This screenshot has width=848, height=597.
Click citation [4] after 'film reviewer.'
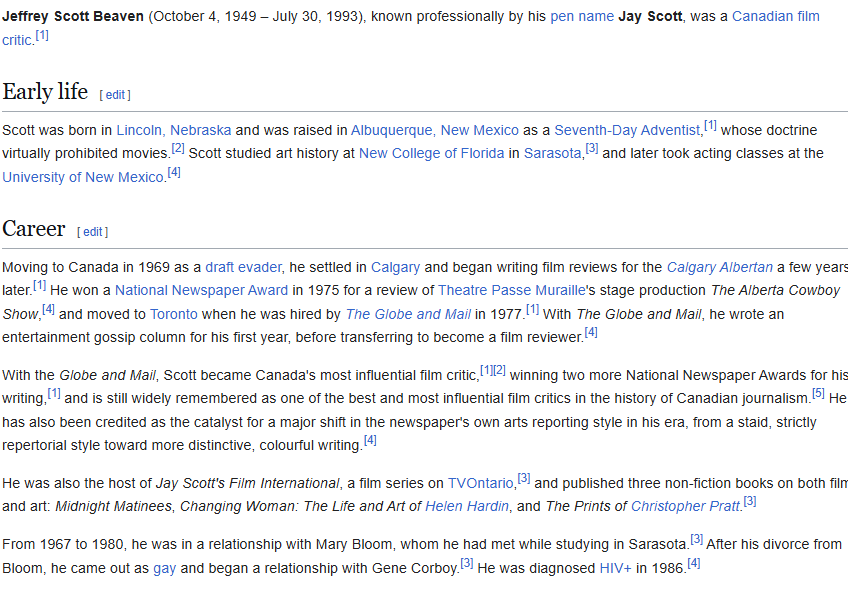pyautogui.click(x=591, y=333)
